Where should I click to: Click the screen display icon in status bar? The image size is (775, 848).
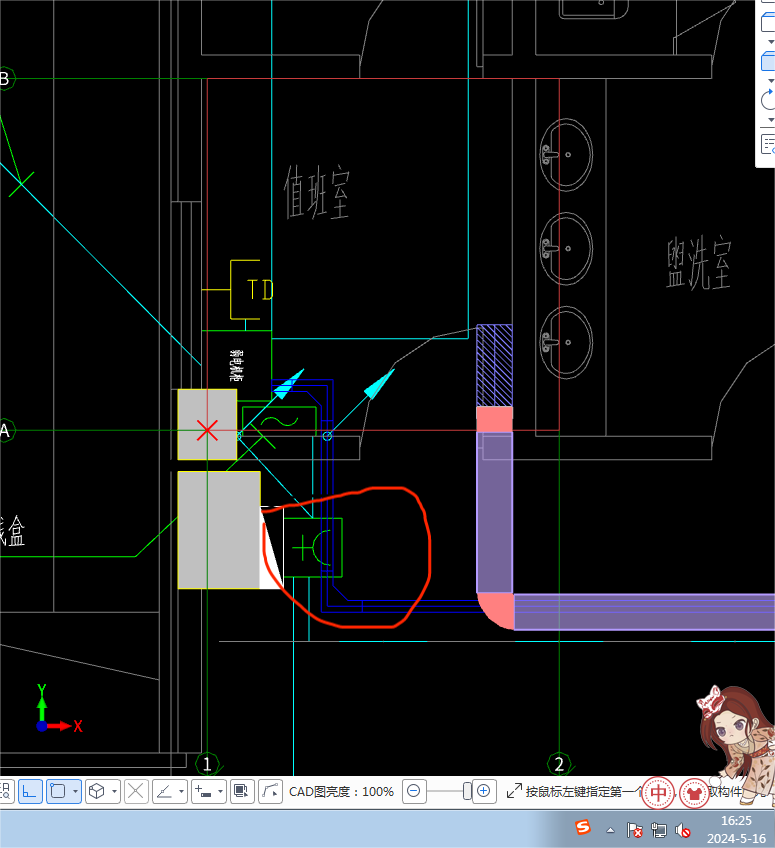242,792
